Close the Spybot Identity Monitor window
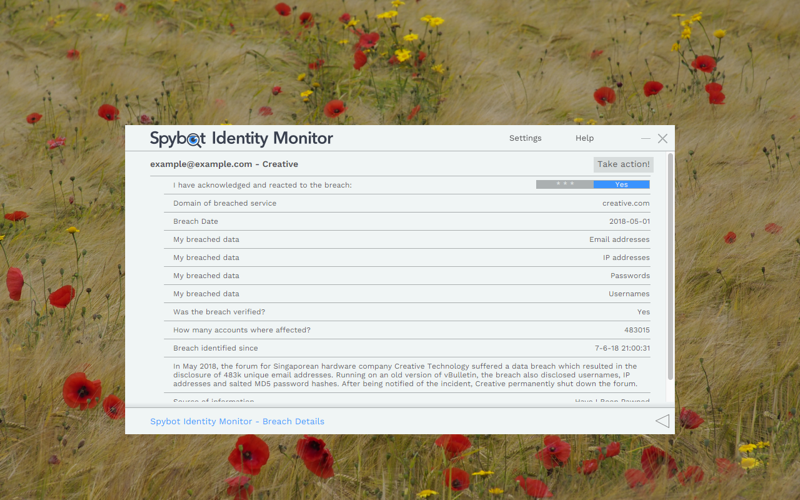Screen dimensions: 800x500 pyautogui.click(x=662, y=138)
